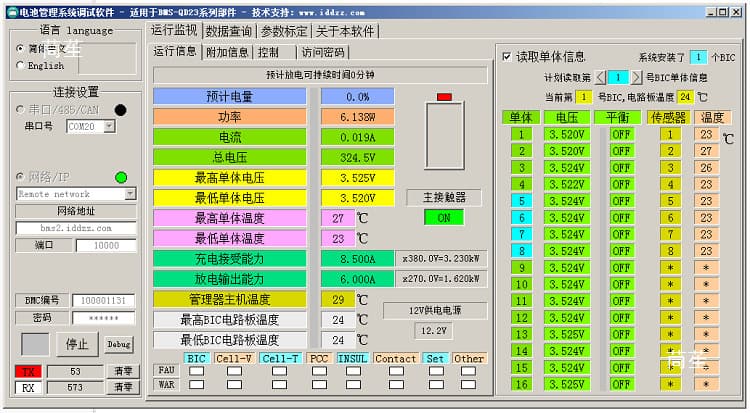Click the 功率 value 6.138W
The image size is (750, 413).
click(357, 117)
